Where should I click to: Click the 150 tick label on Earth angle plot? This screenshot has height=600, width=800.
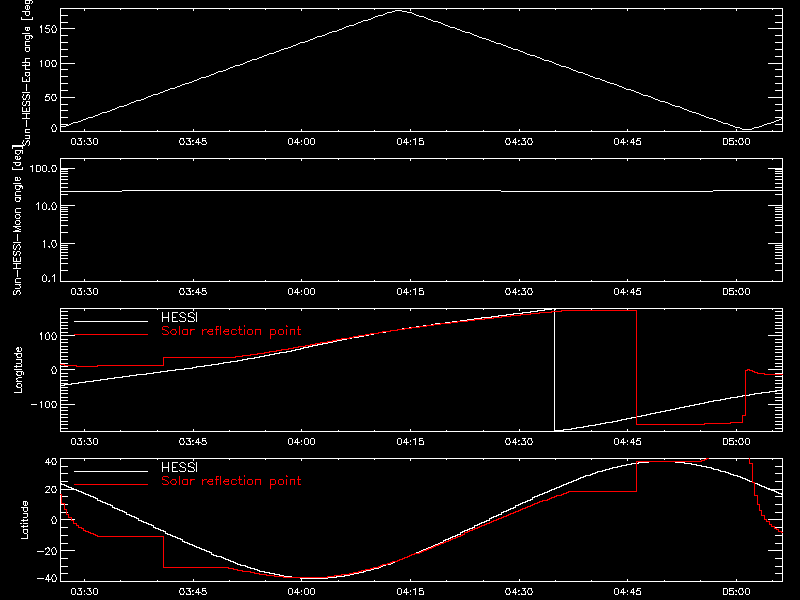48,29
